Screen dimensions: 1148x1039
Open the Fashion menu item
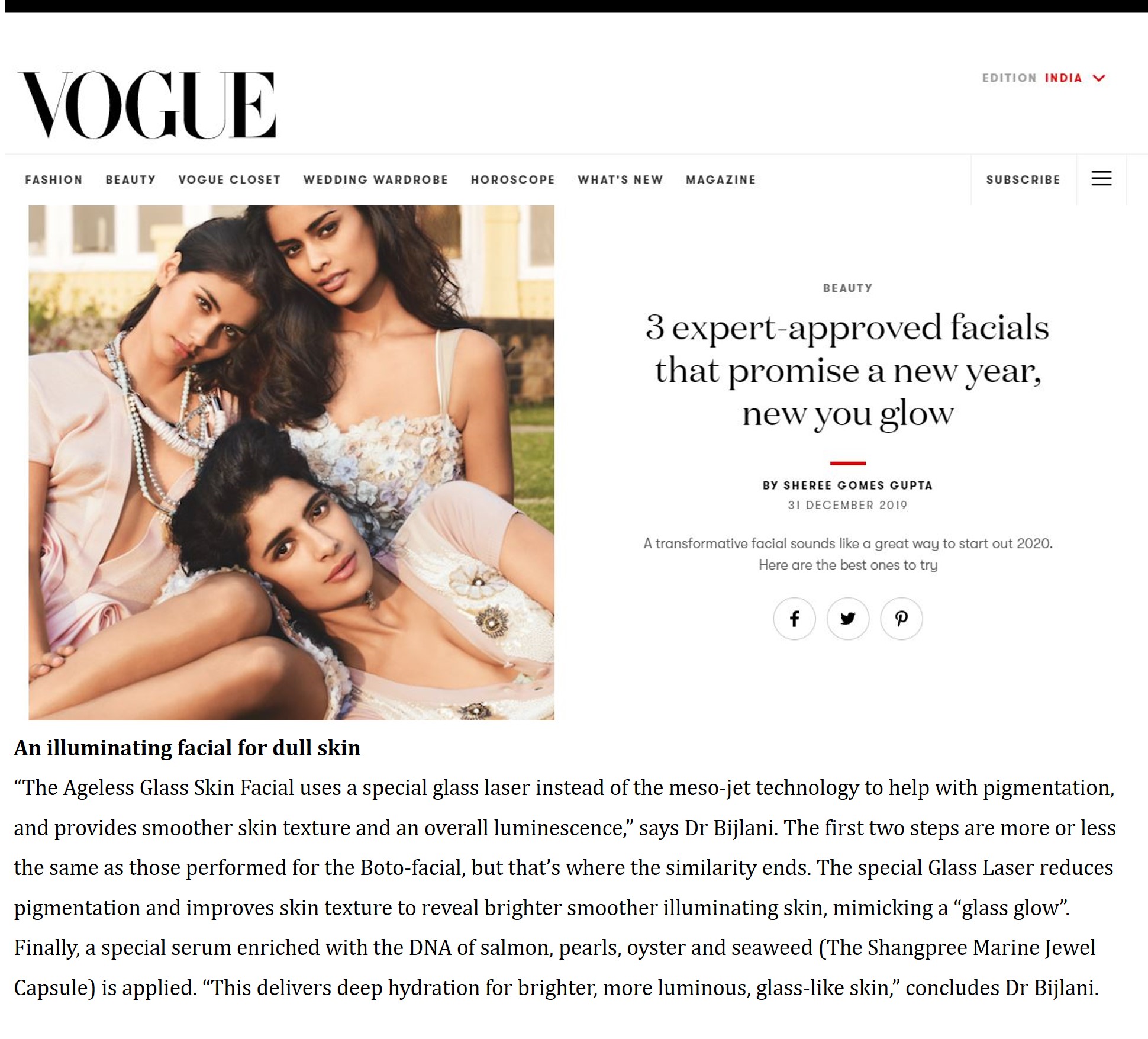54,179
